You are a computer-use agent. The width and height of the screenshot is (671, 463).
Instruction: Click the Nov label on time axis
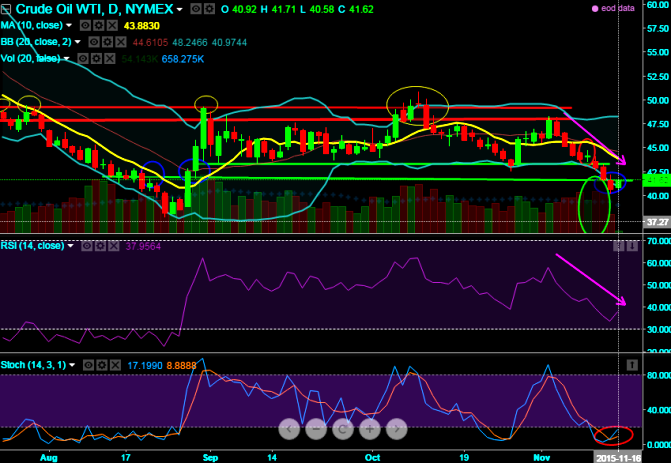(542, 458)
